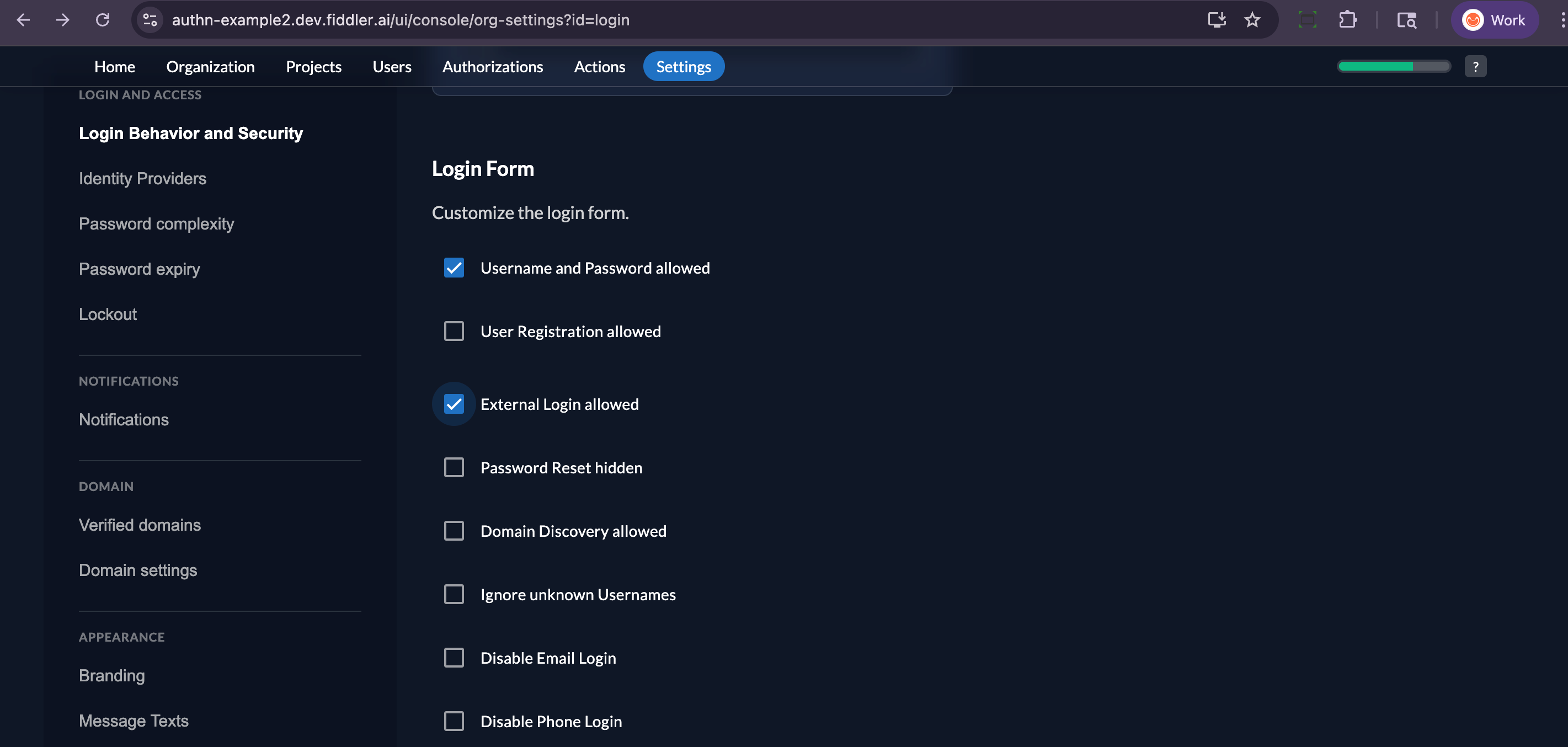
Task: Reload the current page
Action: (103, 19)
